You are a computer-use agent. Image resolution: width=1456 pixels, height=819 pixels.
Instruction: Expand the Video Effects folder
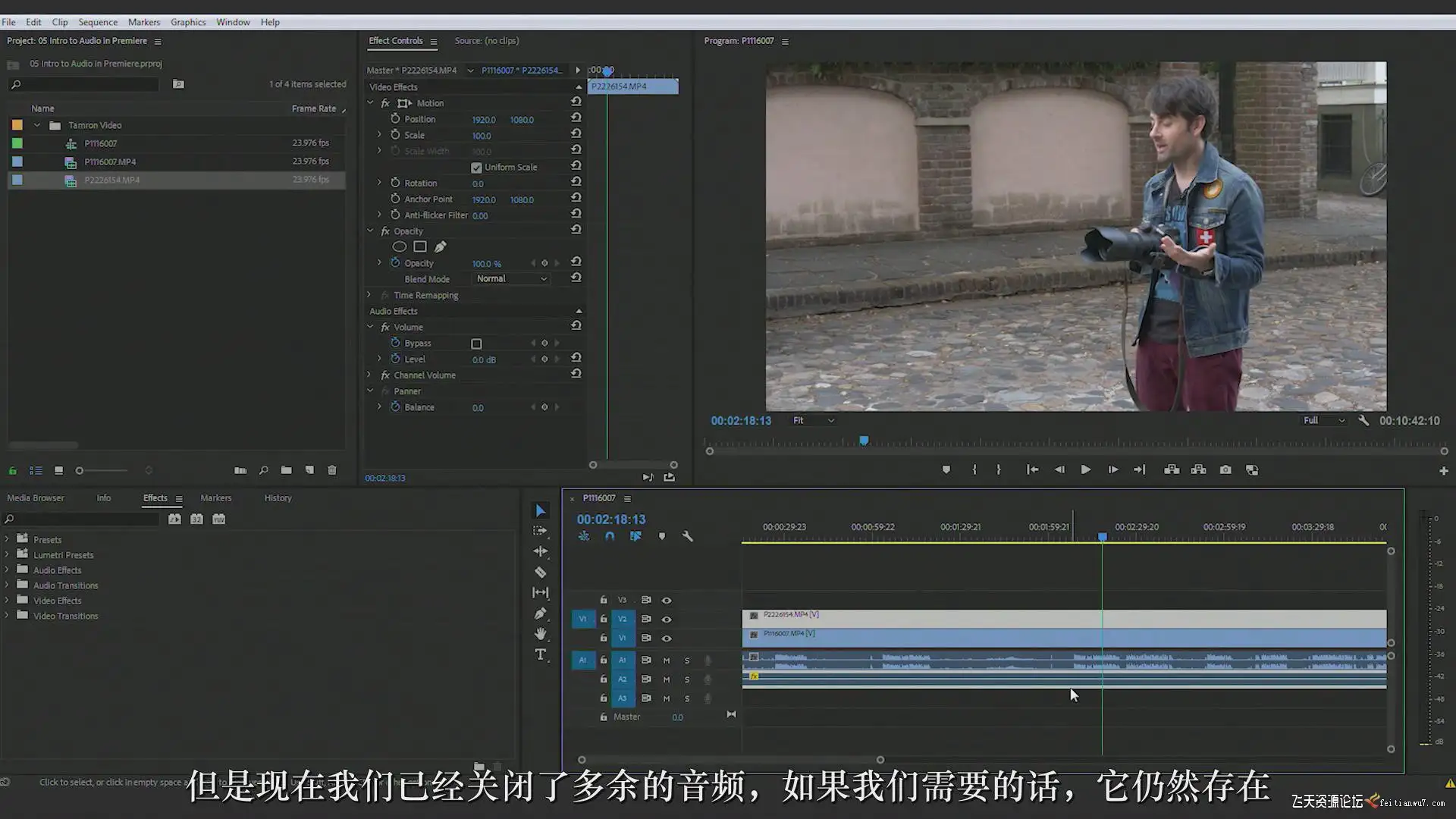[x=7, y=601]
